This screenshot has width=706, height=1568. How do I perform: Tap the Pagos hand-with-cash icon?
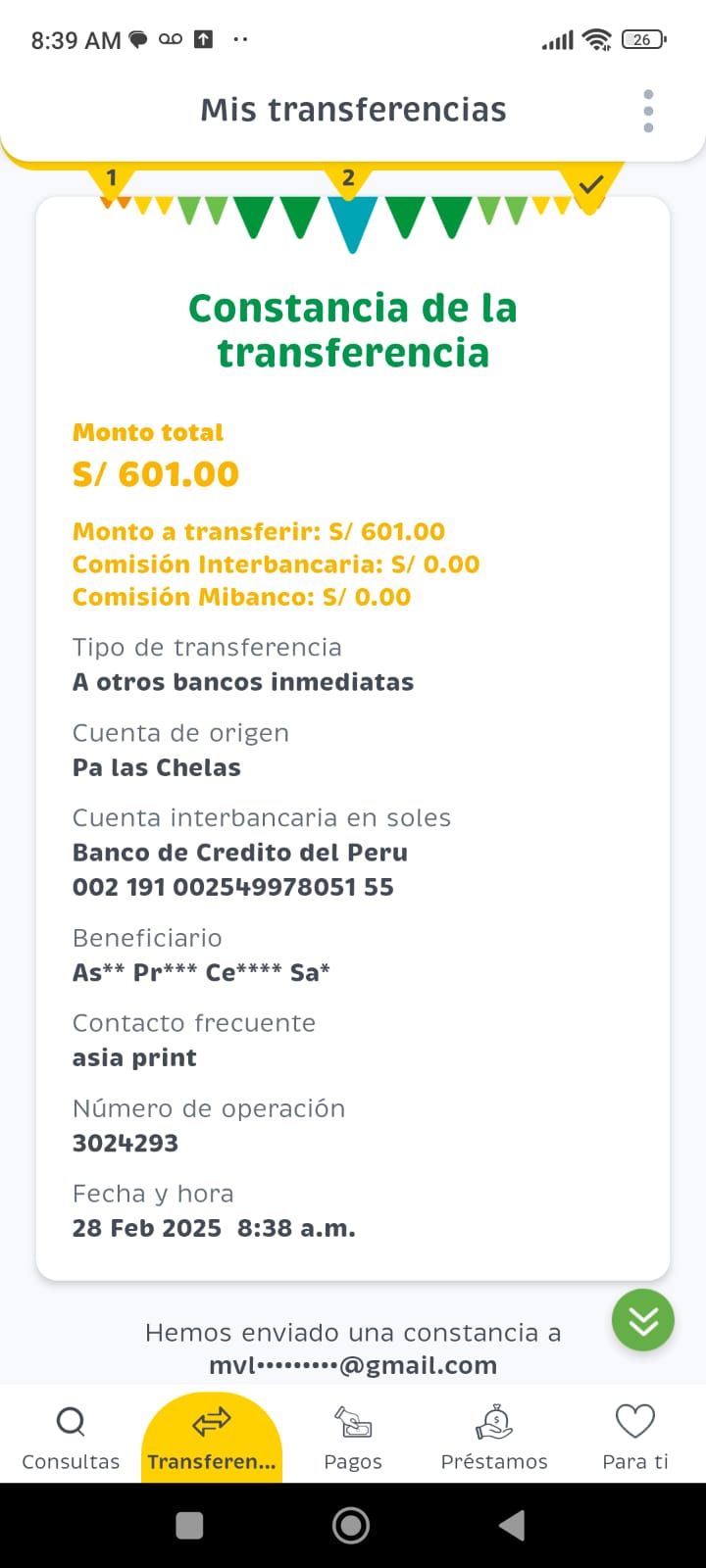(x=353, y=1421)
